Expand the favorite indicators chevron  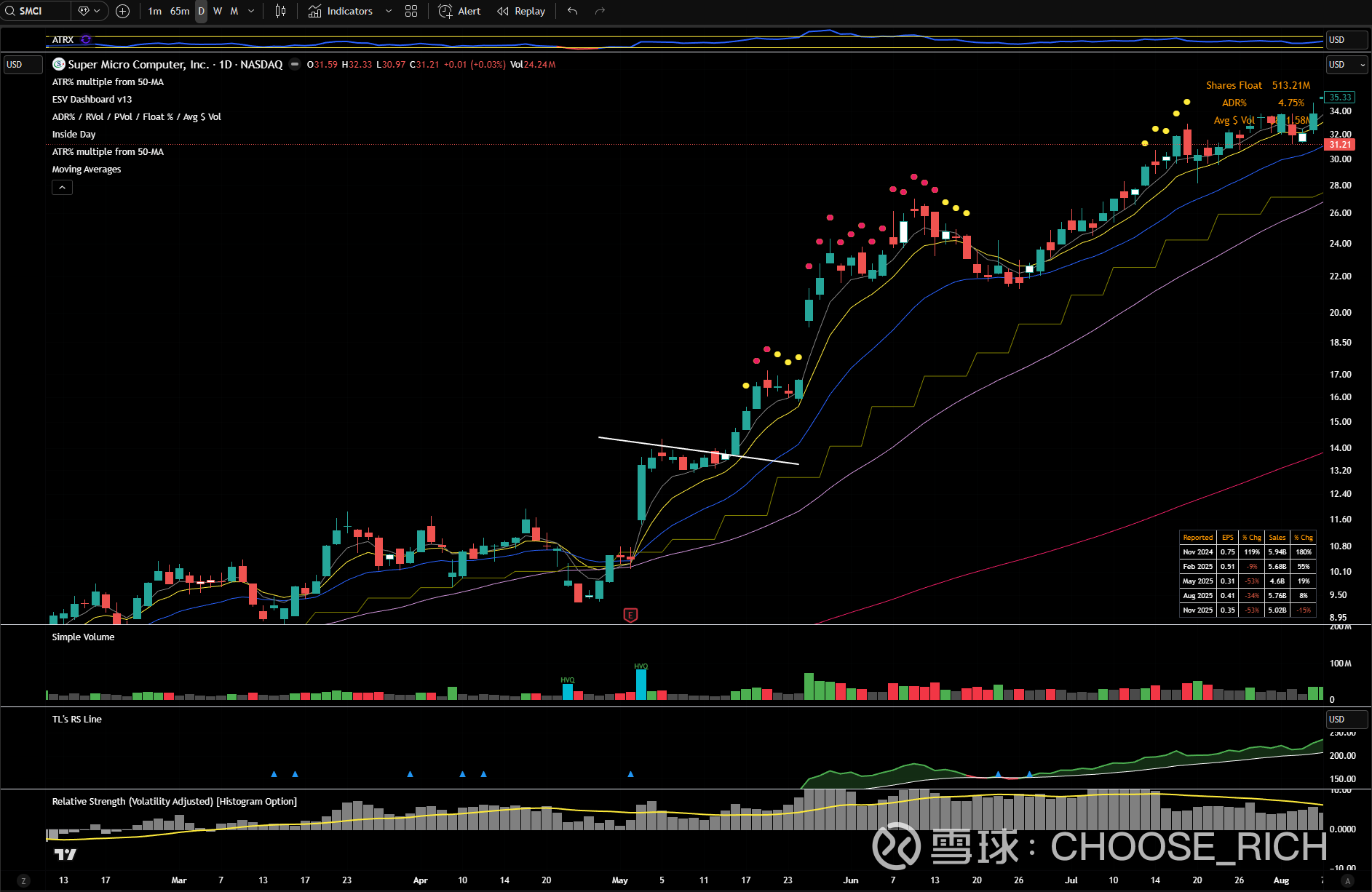point(389,11)
